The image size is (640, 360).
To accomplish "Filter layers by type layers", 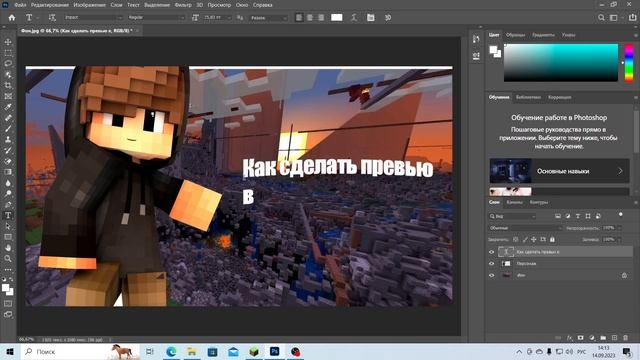I will 578,216.
